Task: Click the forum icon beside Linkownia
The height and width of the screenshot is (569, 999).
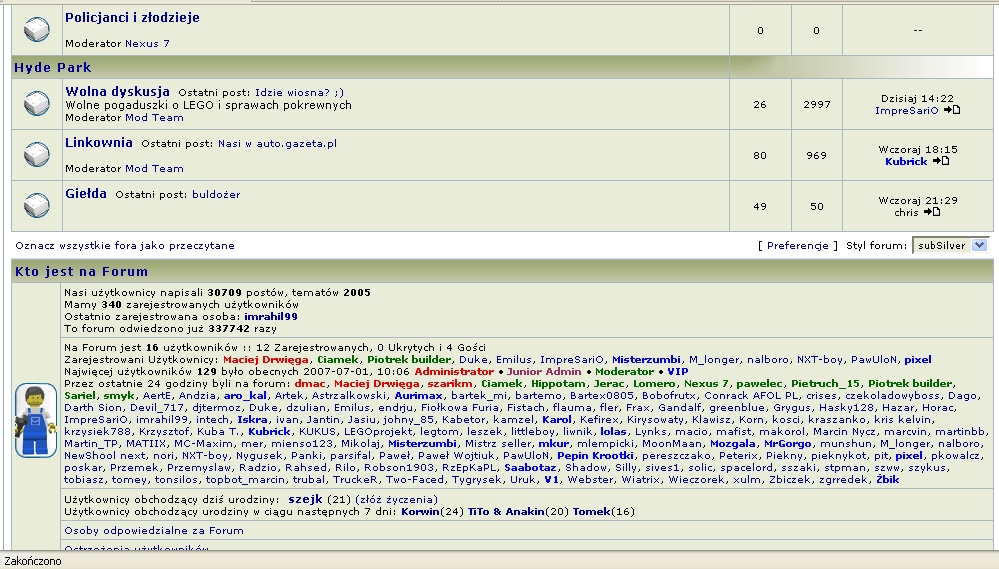Action: tap(37, 154)
